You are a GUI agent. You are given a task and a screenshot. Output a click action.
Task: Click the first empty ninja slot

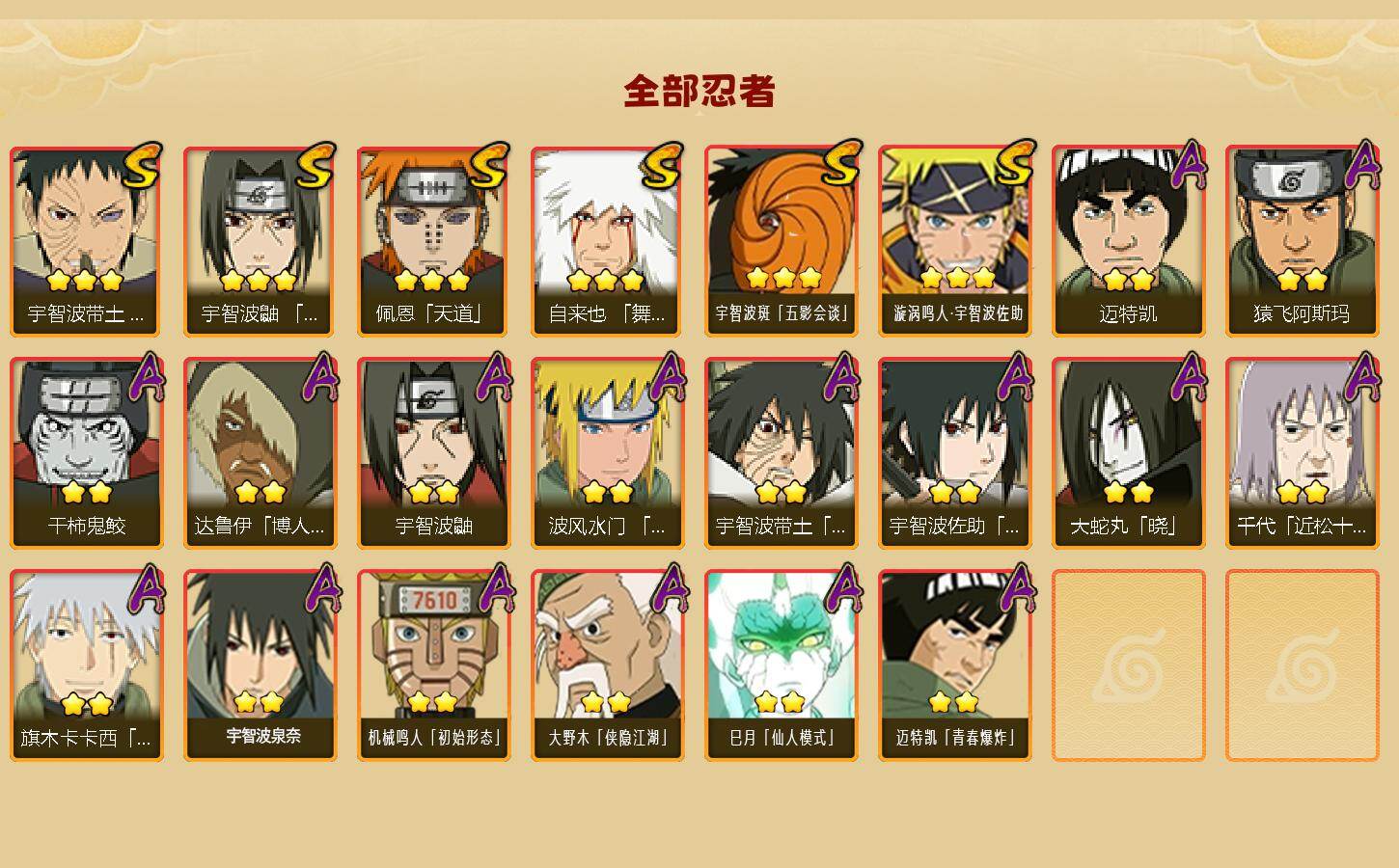pos(1128,665)
